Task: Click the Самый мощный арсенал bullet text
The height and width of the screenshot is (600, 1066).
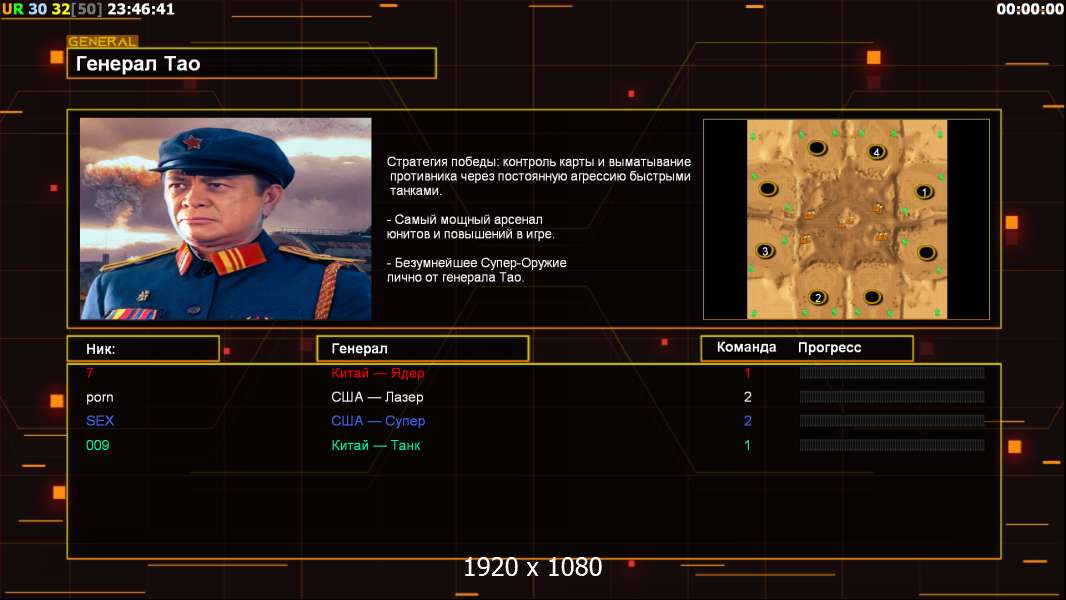Action: pos(470,227)
